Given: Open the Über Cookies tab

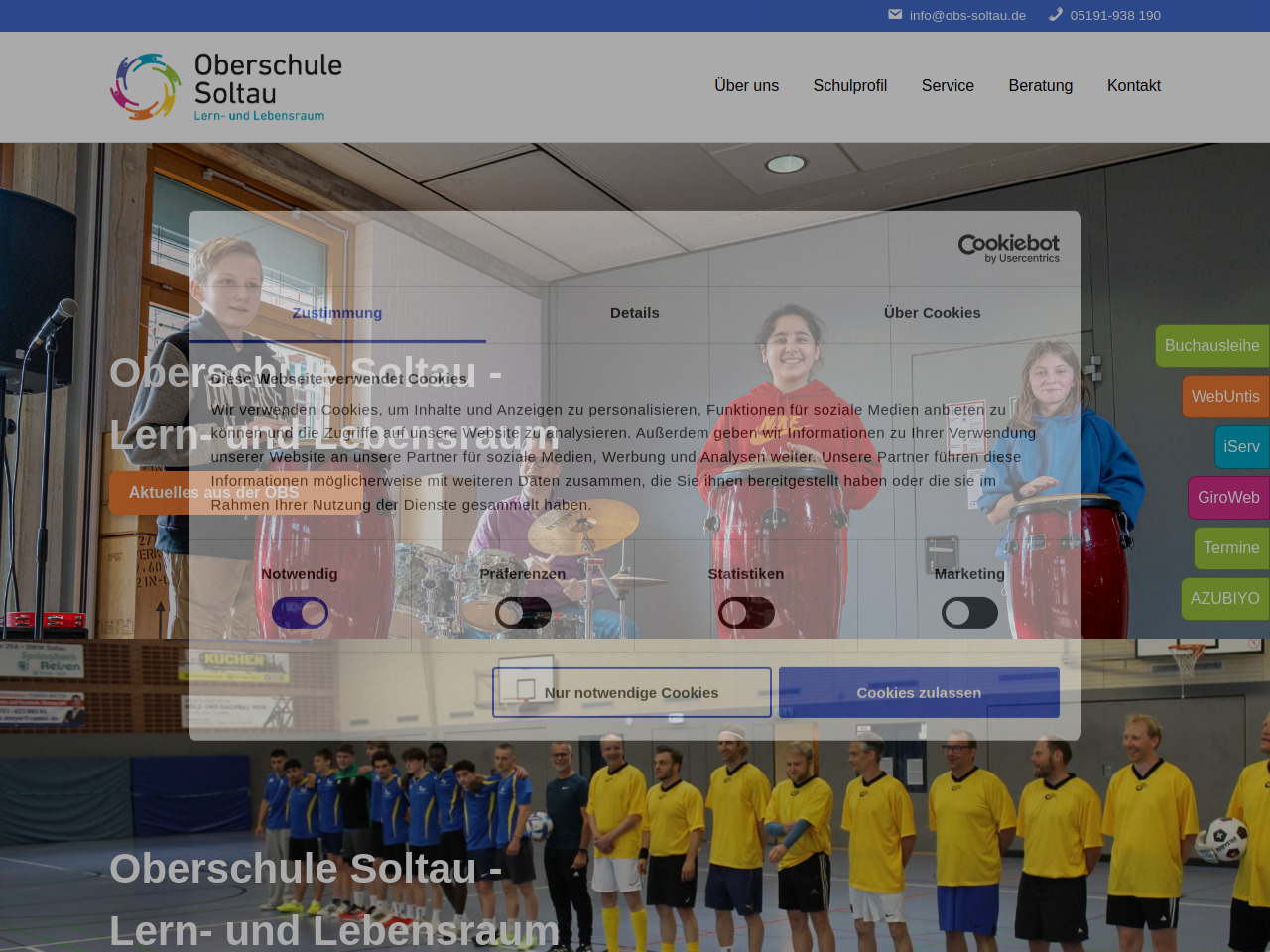Looking at the screenshot, I should pos(932,313).
